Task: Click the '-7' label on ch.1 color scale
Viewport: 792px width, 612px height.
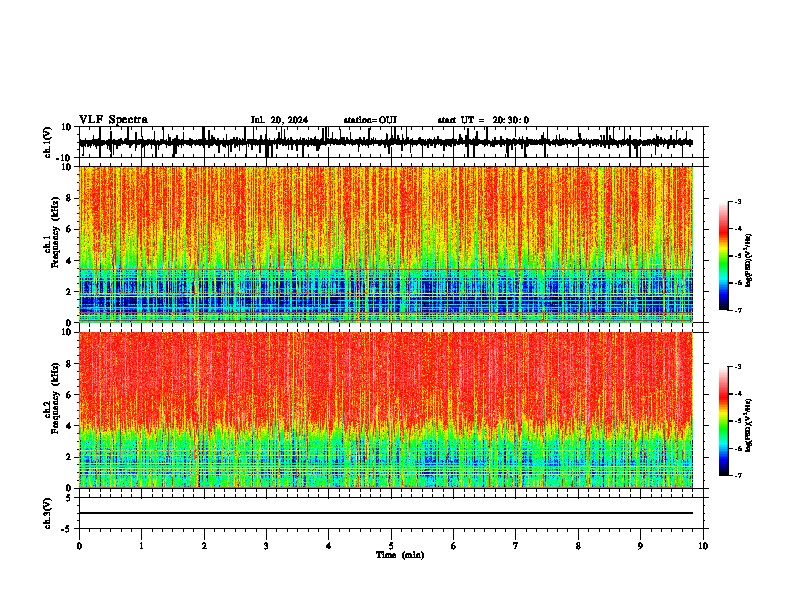Action: point(738,310)
